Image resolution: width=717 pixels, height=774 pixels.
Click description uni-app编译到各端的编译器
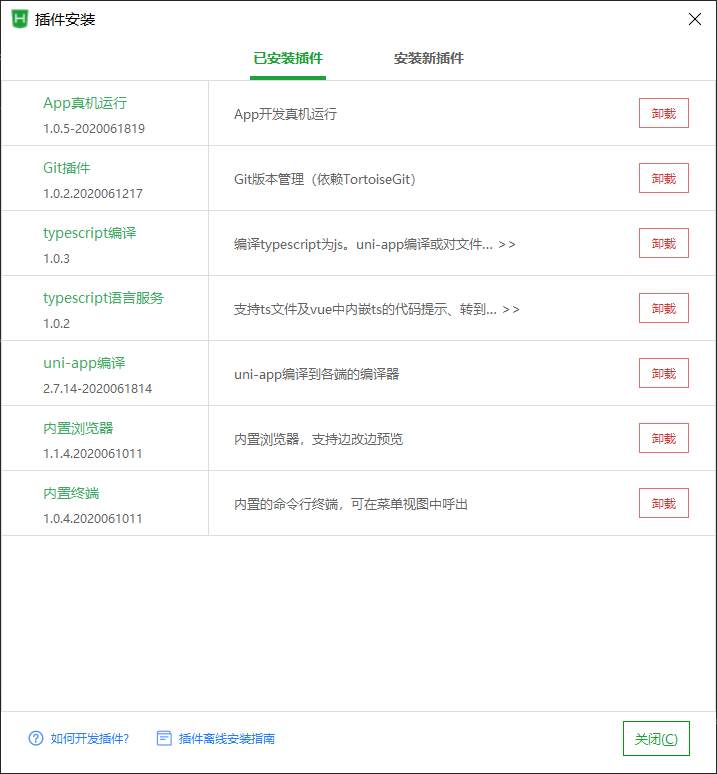316,374
